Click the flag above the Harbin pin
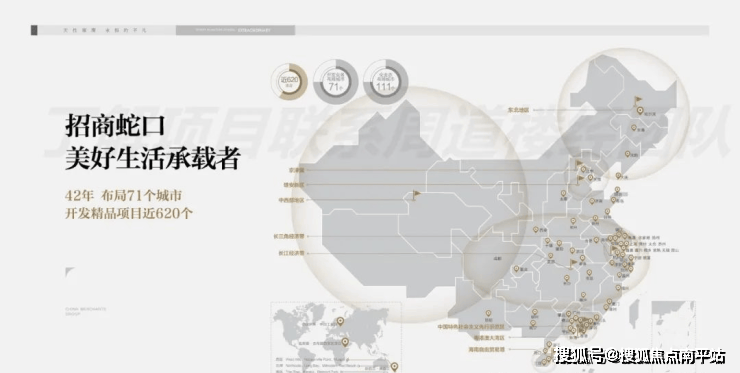This screenshot has height=373, width=740. pyautogui.click(x=638, y=101)
